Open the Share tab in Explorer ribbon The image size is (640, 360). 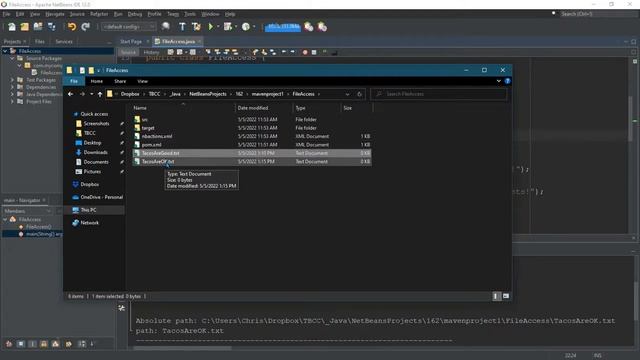click(x=120, y=81)
